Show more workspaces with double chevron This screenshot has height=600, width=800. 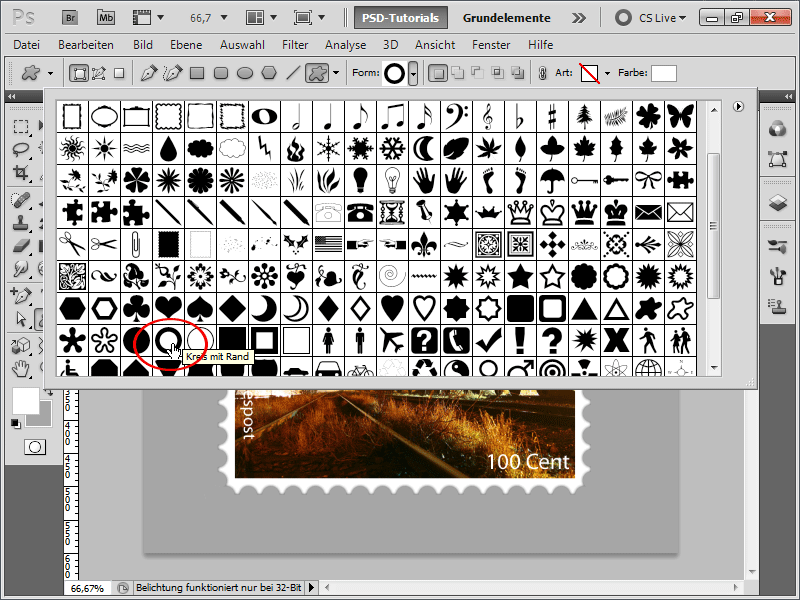coord(579,18)
